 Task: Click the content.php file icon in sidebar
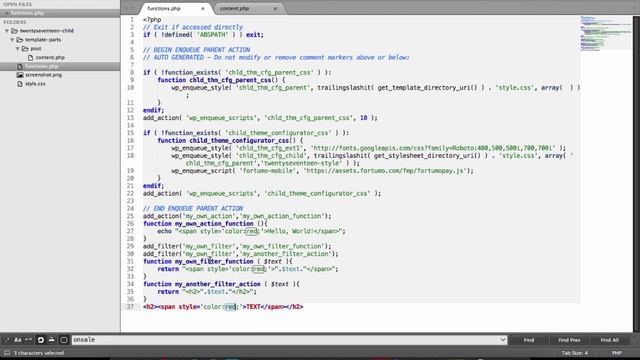click(x=30, y=58)
